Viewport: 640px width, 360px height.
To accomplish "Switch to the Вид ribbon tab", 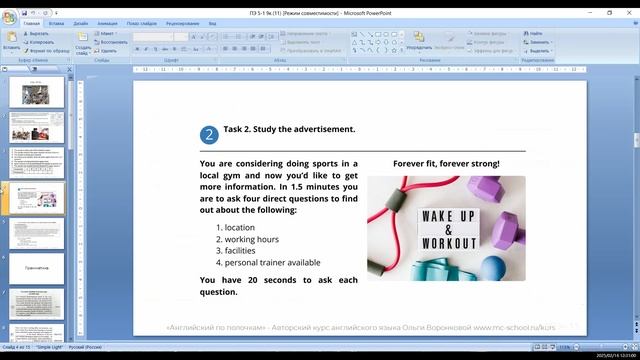I will point(212,24).
